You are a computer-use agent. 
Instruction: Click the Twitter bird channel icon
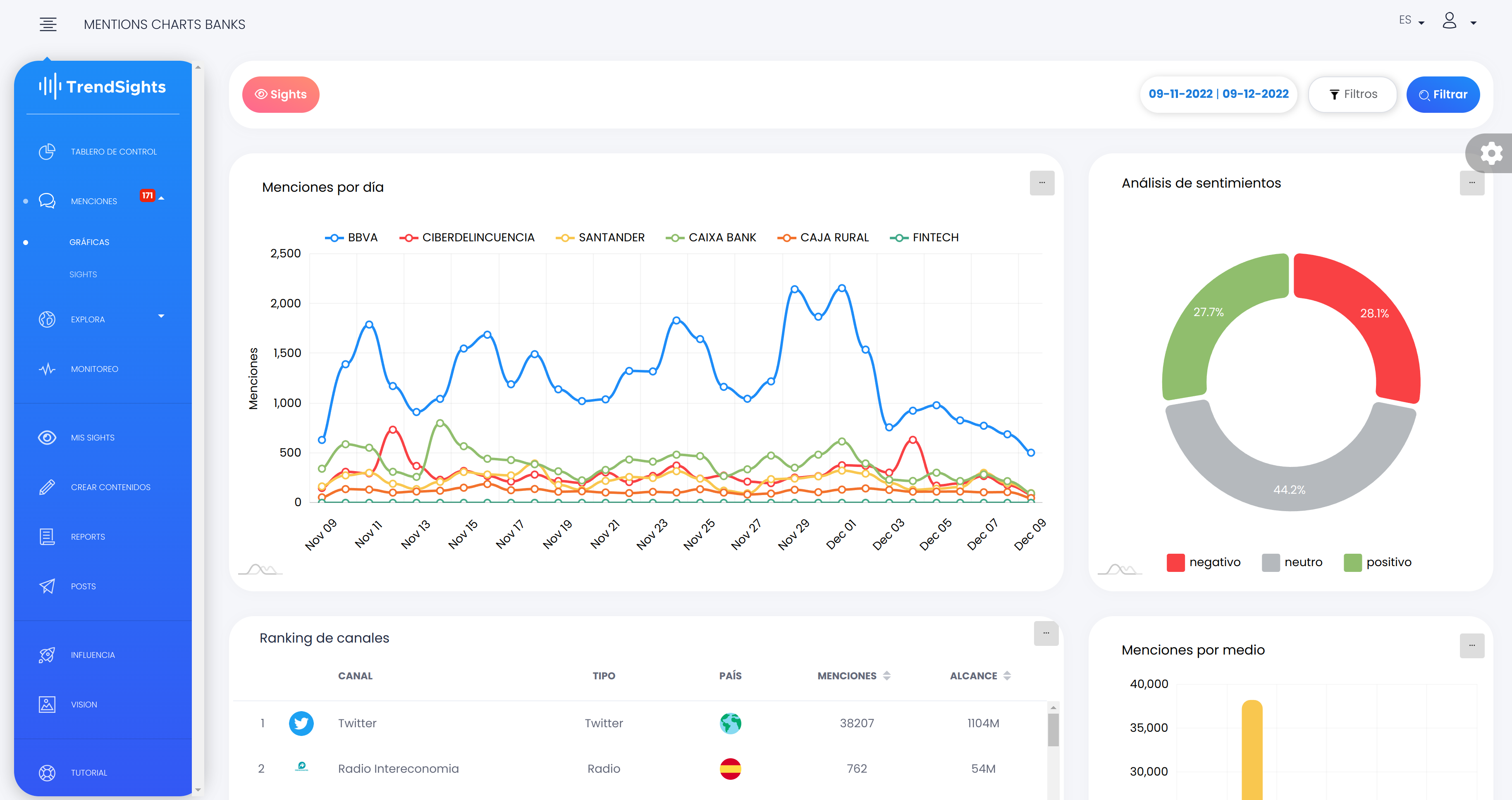(x=301, y=723)
